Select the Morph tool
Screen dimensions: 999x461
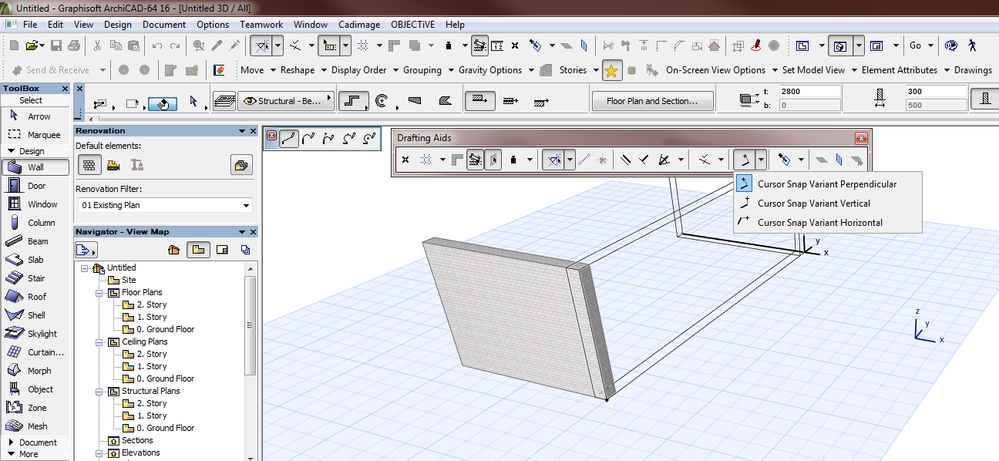coord(36,371)
